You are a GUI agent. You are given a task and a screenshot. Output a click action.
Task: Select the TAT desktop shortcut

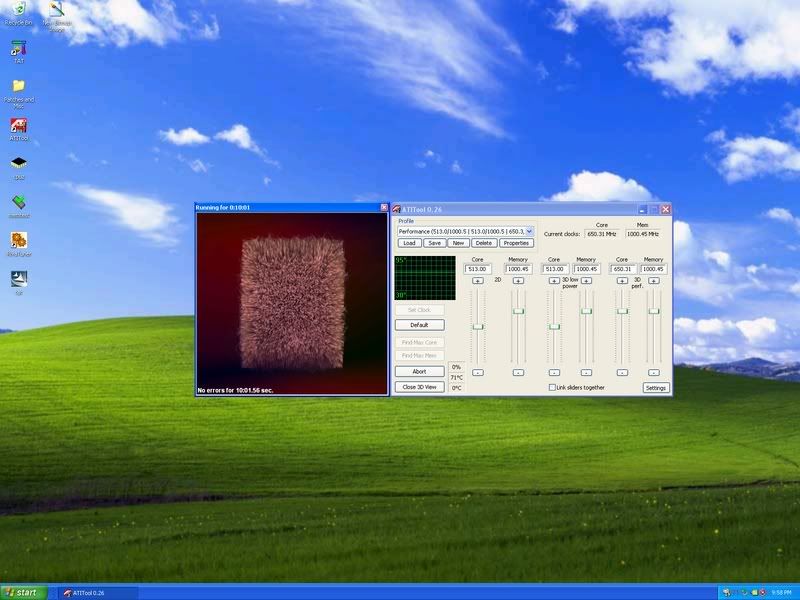[18, 49]
